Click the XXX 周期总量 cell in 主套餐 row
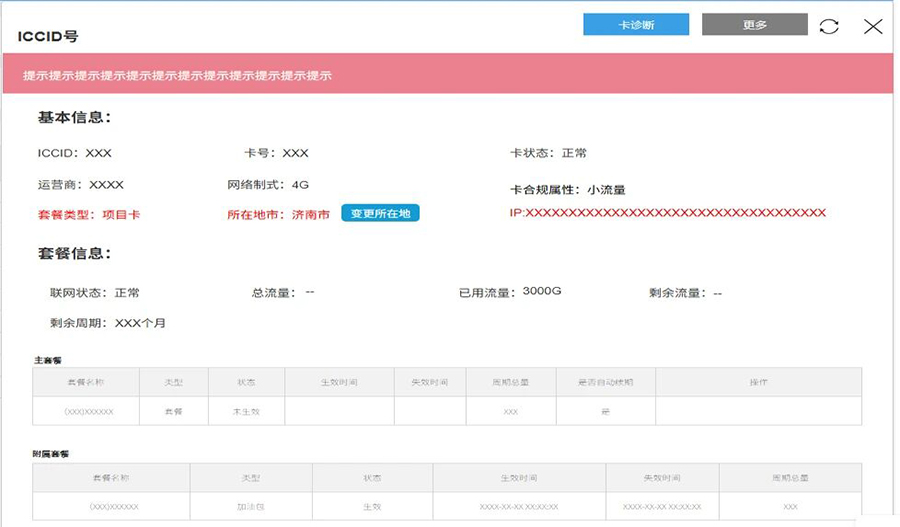 click(510, 412)
